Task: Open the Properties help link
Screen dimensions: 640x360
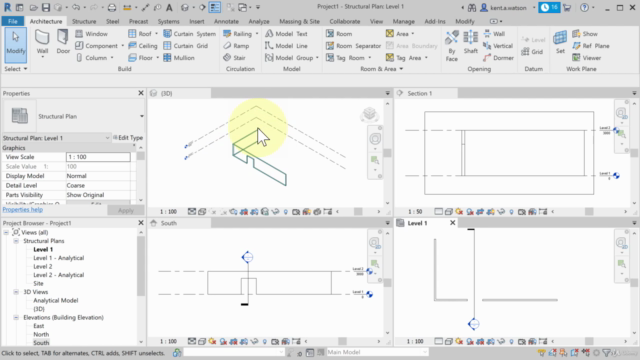Action: click(x=22, y=209)
